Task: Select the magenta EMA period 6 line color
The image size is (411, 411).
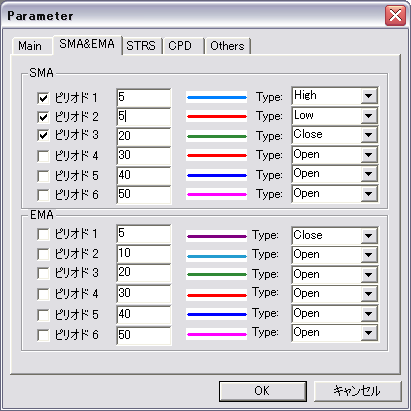Action: point(217,334)
